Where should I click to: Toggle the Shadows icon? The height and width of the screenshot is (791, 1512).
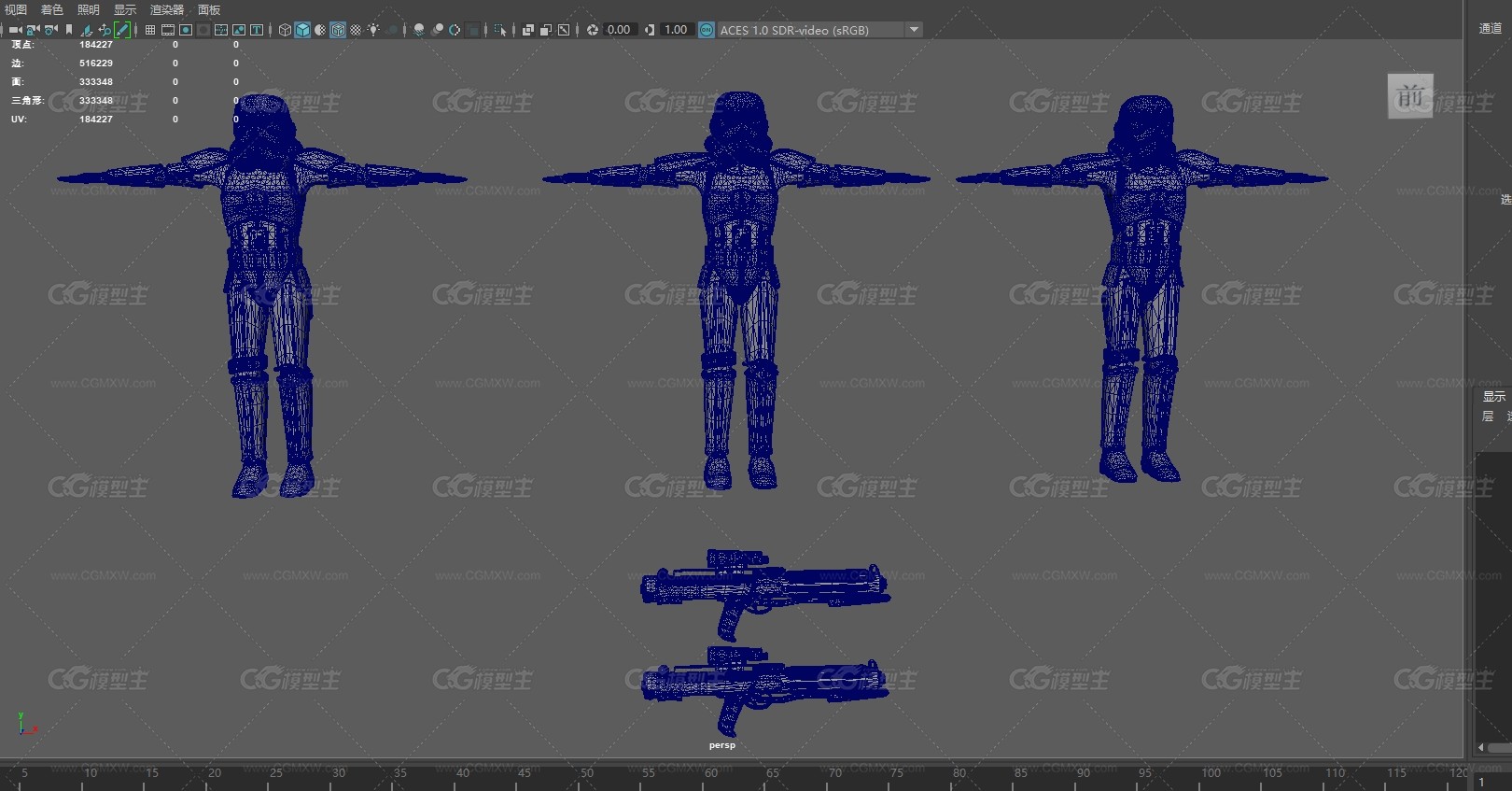[x=392, y=30]
